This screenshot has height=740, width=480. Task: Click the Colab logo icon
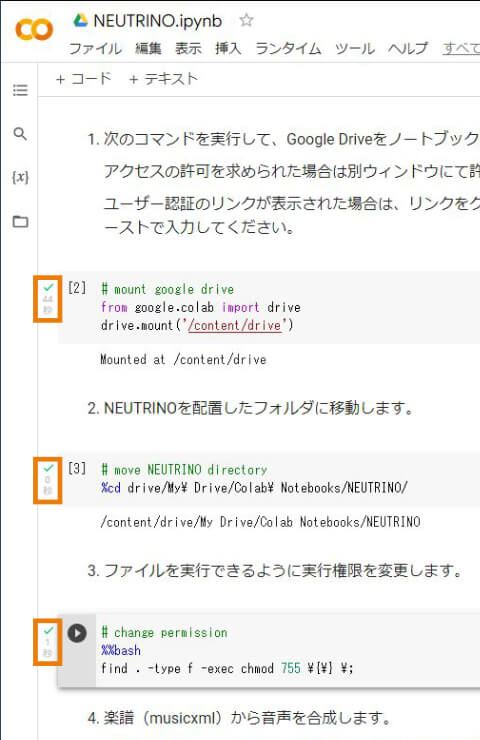point(34,30)
